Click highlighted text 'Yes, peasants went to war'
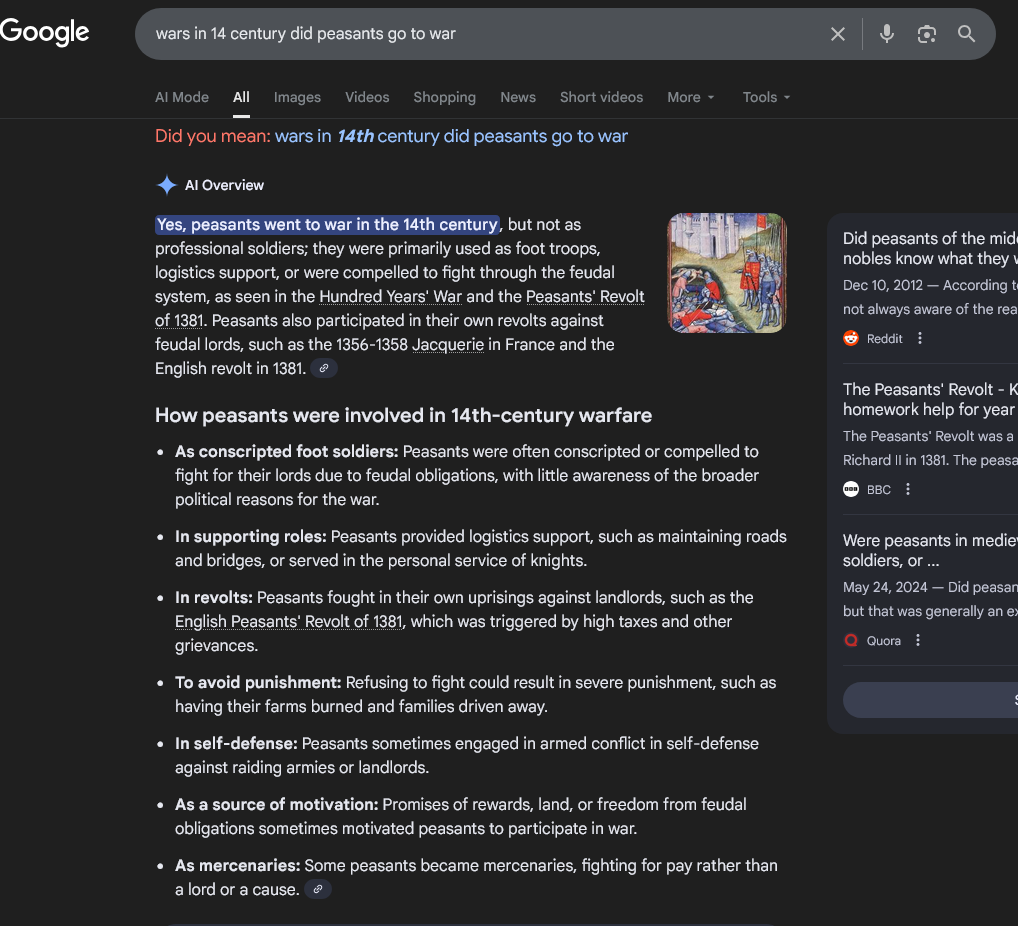Screen dimensions: 1018x926 click(327, 225)
